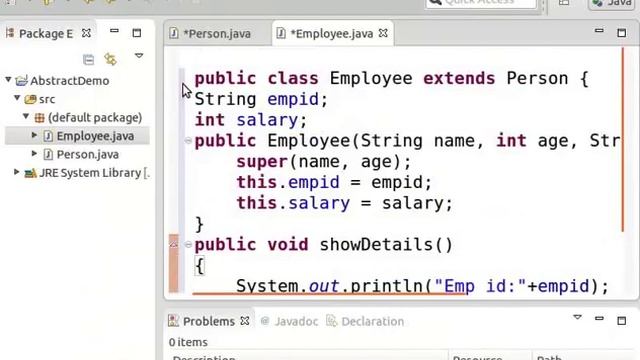640x360 pixels.
Task: Click '0 items' text in Problems view
Action: click(x=188, y=342)
